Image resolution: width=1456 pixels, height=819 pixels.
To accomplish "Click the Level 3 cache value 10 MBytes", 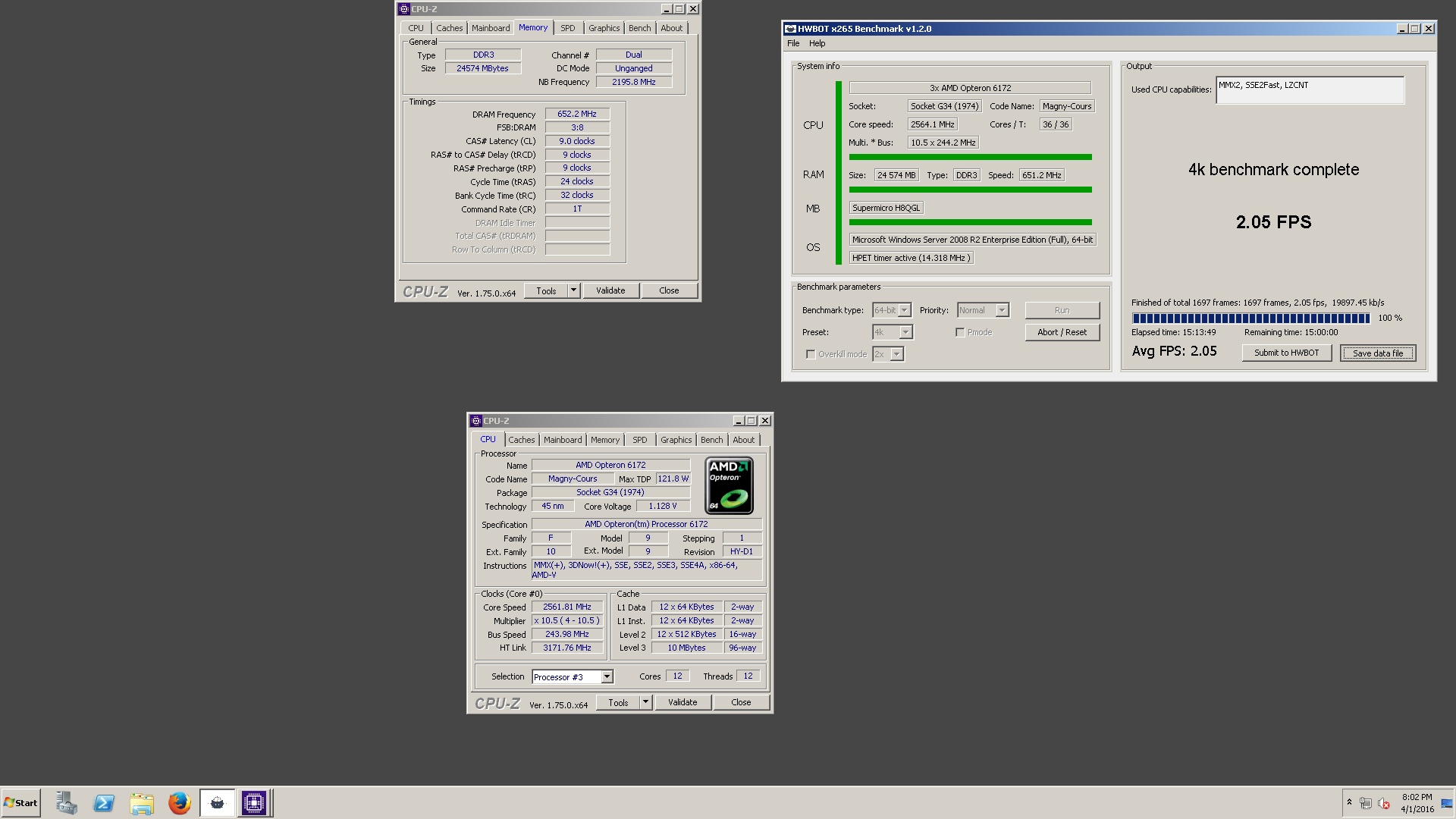I will click(x=686, y=648).
